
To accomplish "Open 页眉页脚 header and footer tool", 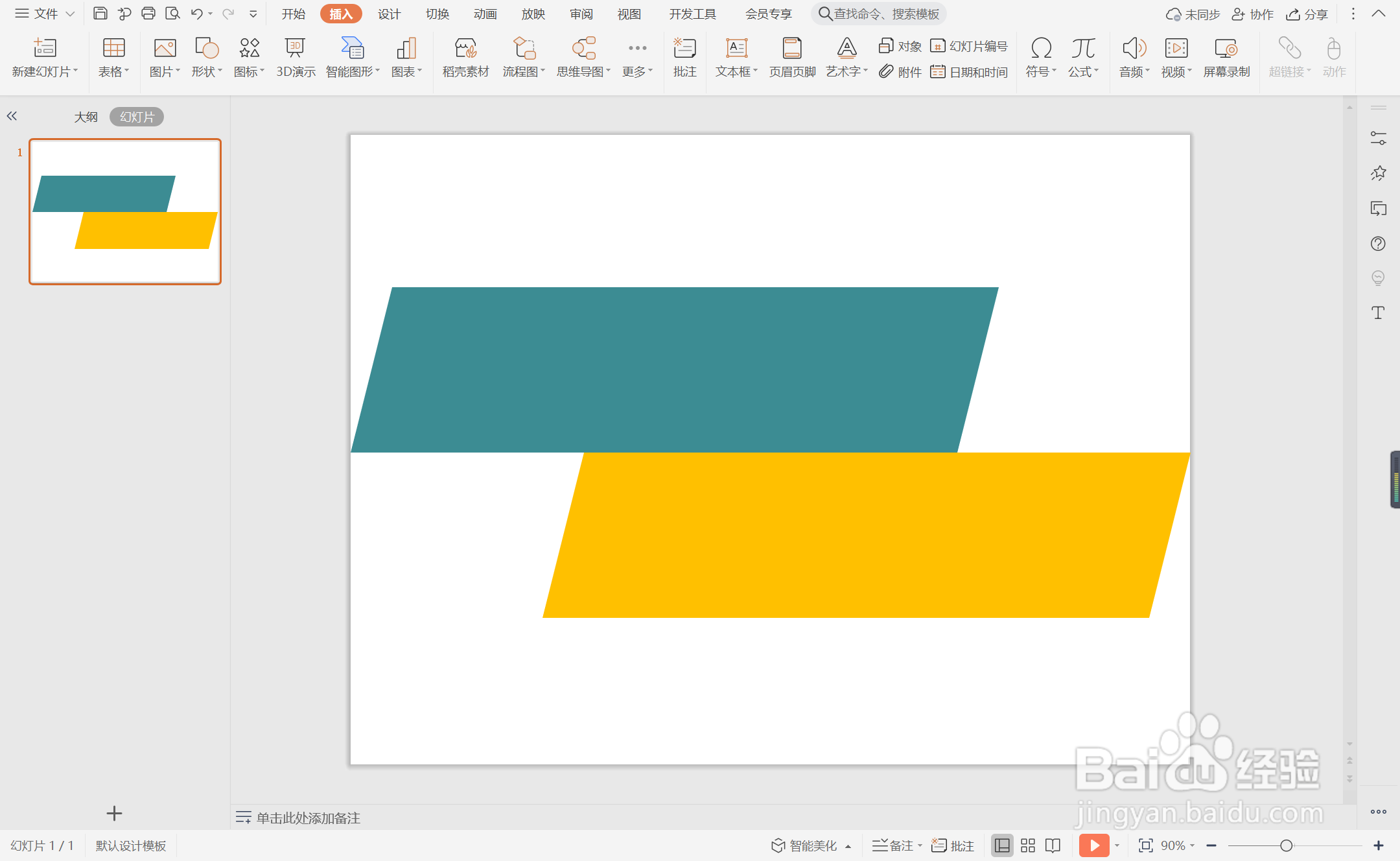I will 792,57.
